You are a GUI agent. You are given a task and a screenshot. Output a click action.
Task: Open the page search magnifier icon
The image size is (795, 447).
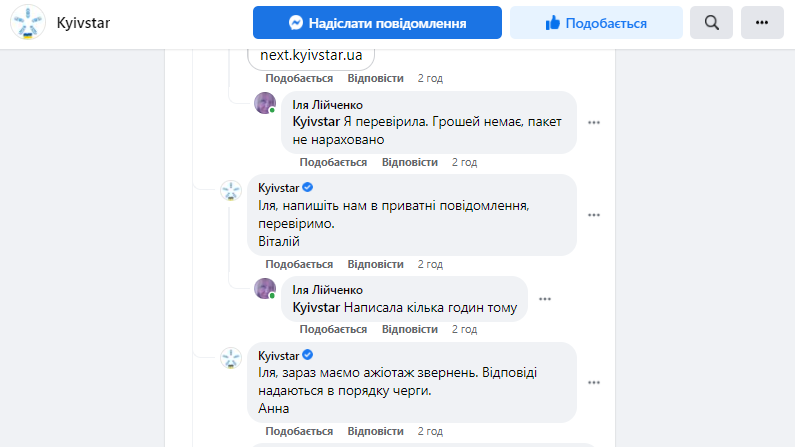(x=712, y=22)
